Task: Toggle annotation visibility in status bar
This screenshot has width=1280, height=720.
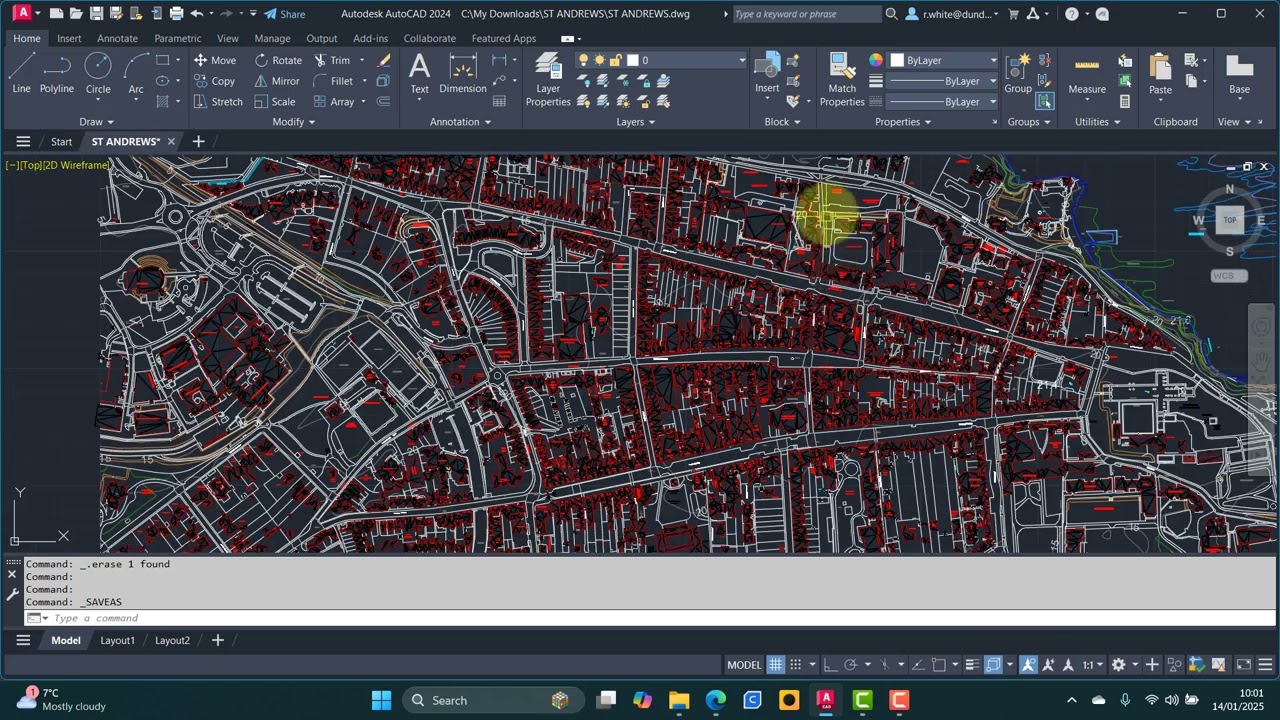Action: (1029, 665)
